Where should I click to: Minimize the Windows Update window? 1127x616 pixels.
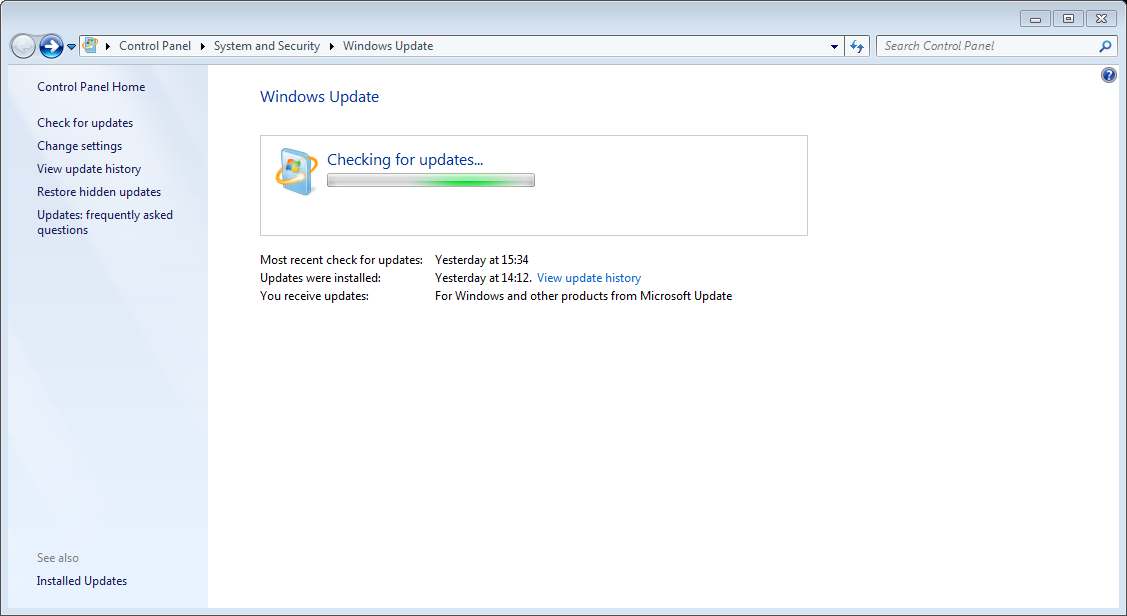click(1035, 19)
